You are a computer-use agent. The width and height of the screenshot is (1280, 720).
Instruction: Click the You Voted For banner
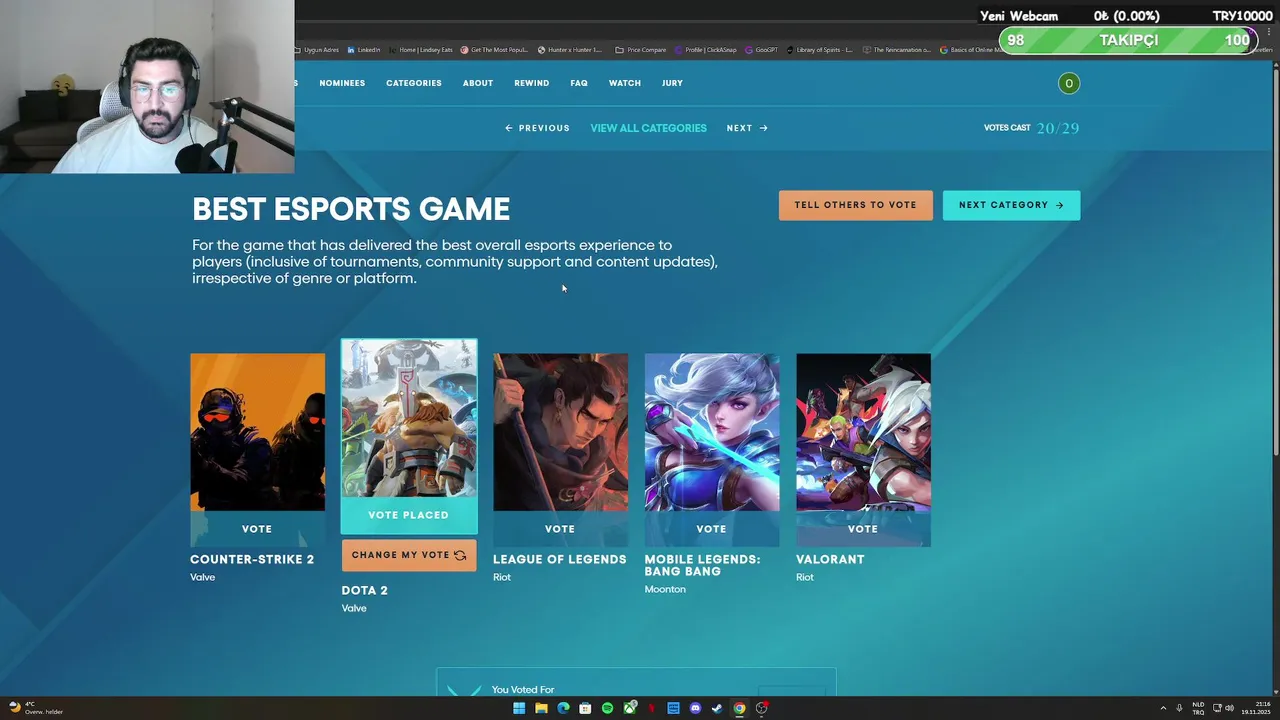[635, 682]
